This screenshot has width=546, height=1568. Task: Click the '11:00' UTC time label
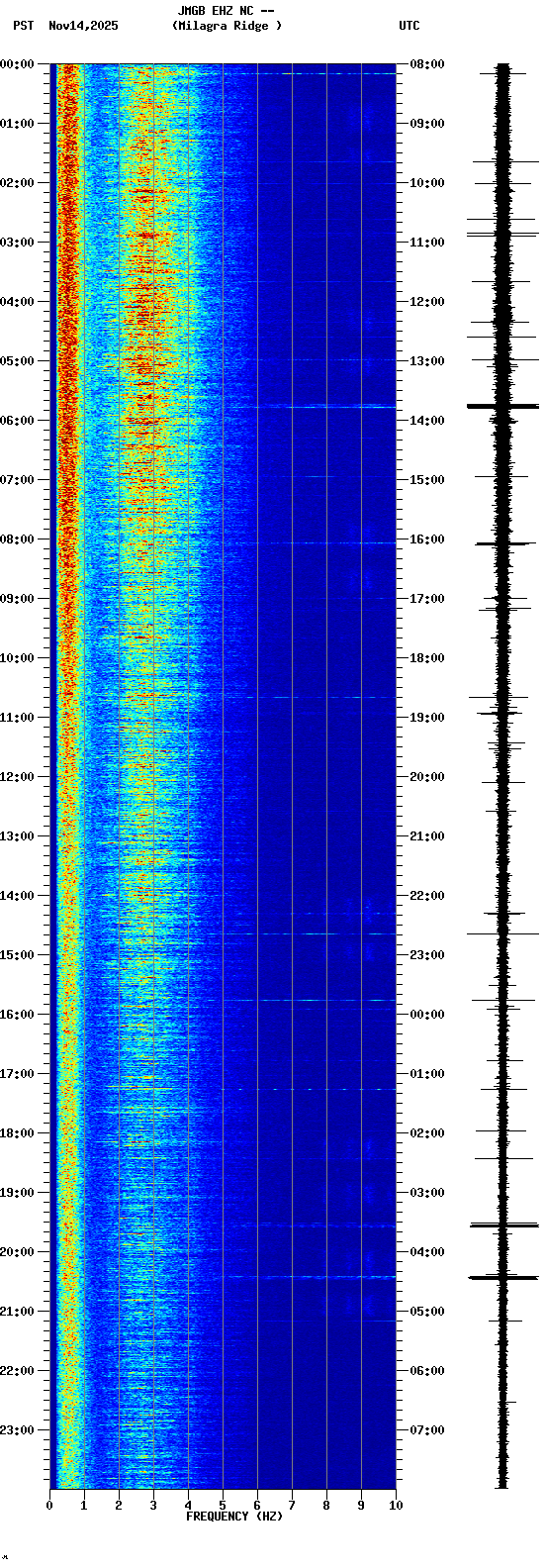427,243
